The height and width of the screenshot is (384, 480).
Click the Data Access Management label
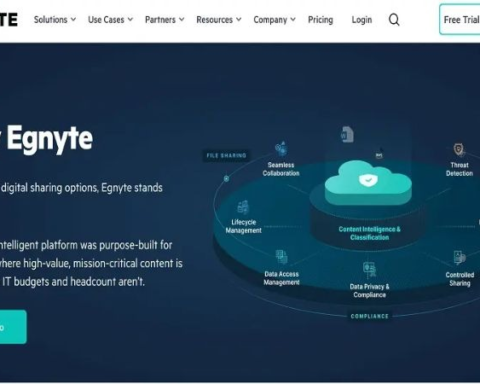pyautogui.click(x=282, y=278)
